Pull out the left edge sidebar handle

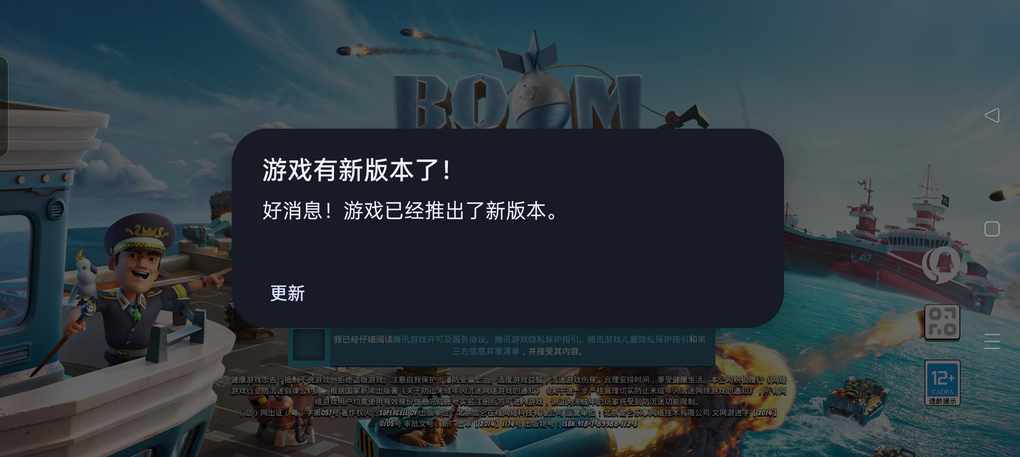(x=3, y=107)
